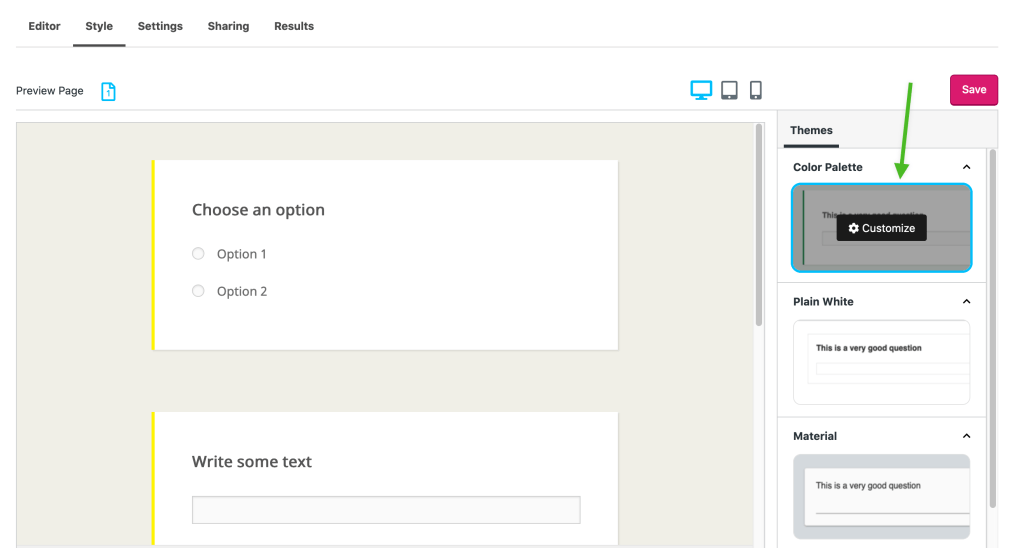Image resolution: width=1022 pixels, height=548 pixels.
Task: Open the Editor tab
Action: pyautogui.click(x=44, y=26)
